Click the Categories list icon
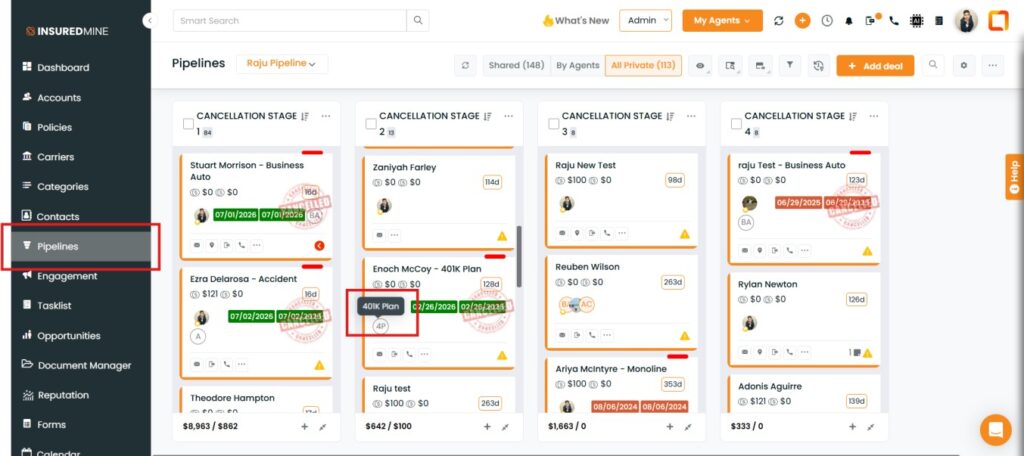Screen dimensions: 1024x456 point(27,186)
